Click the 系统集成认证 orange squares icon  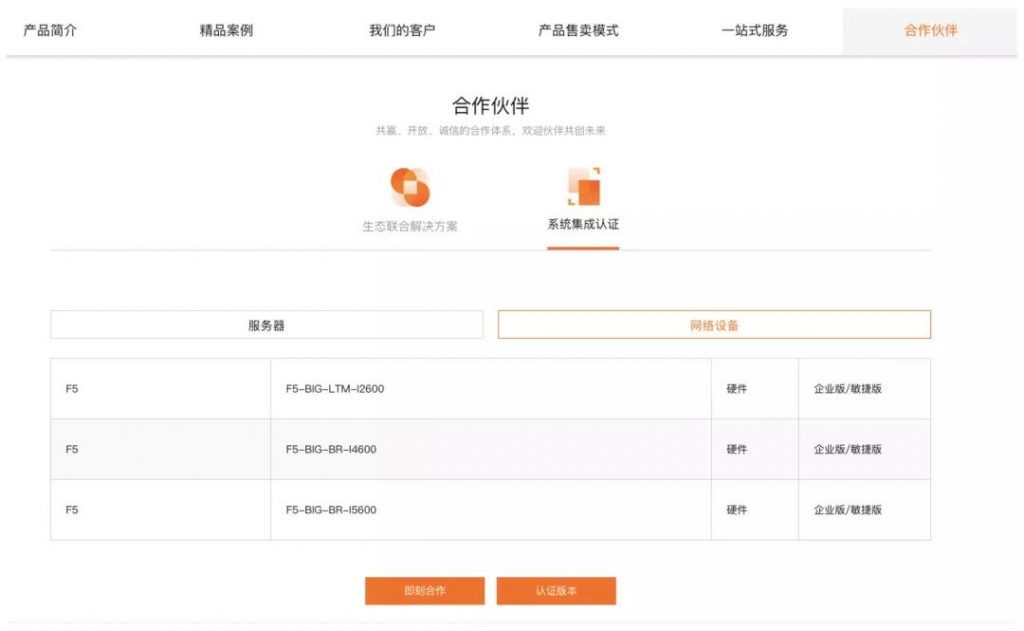click(x=584, y=186)
